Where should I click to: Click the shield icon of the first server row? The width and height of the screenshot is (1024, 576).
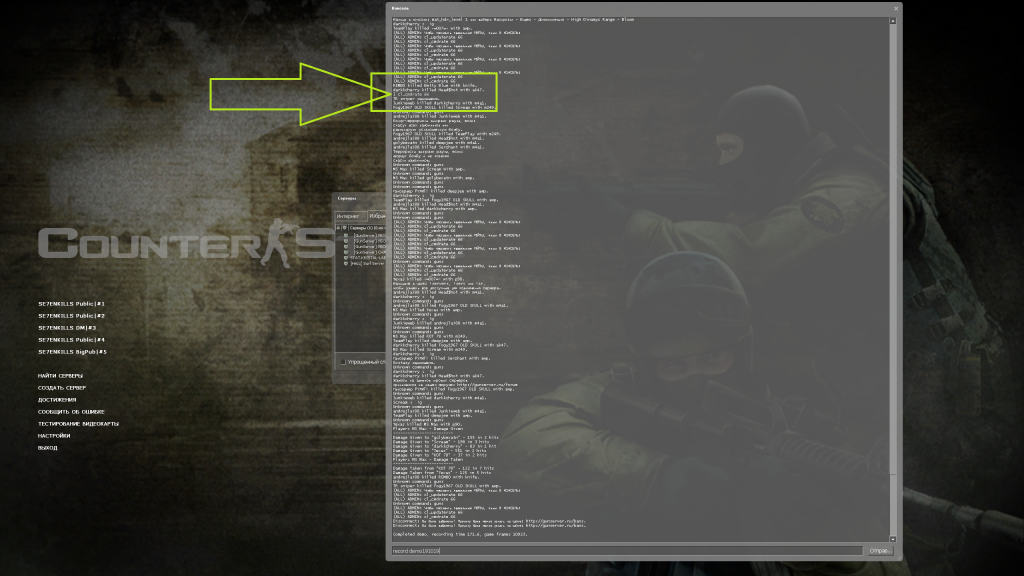point(346,236)
